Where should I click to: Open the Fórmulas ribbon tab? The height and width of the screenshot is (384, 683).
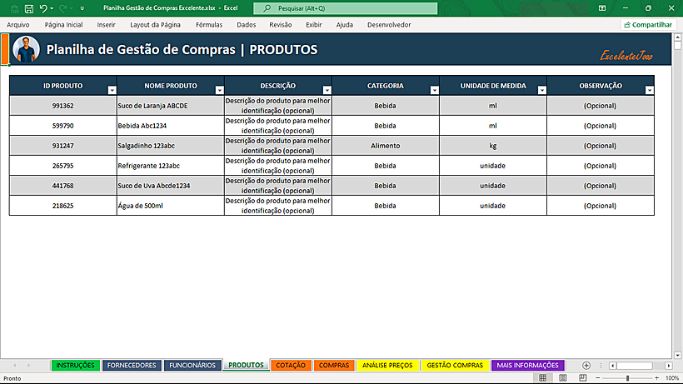209,25
